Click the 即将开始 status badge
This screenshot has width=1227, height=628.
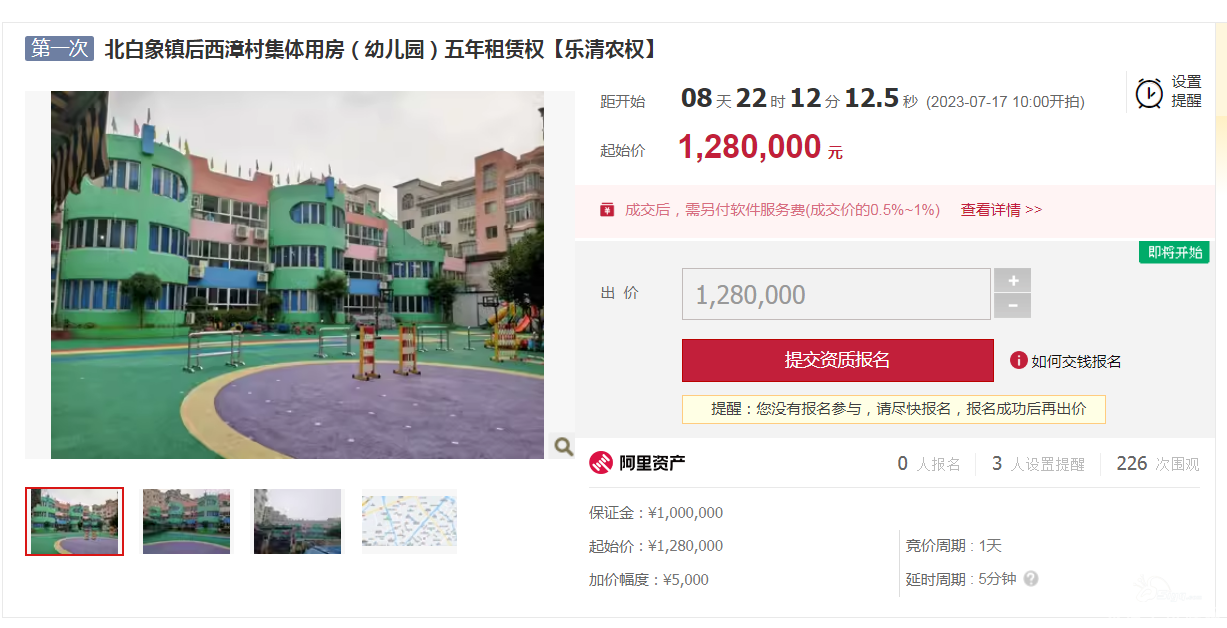[1174, 252]
